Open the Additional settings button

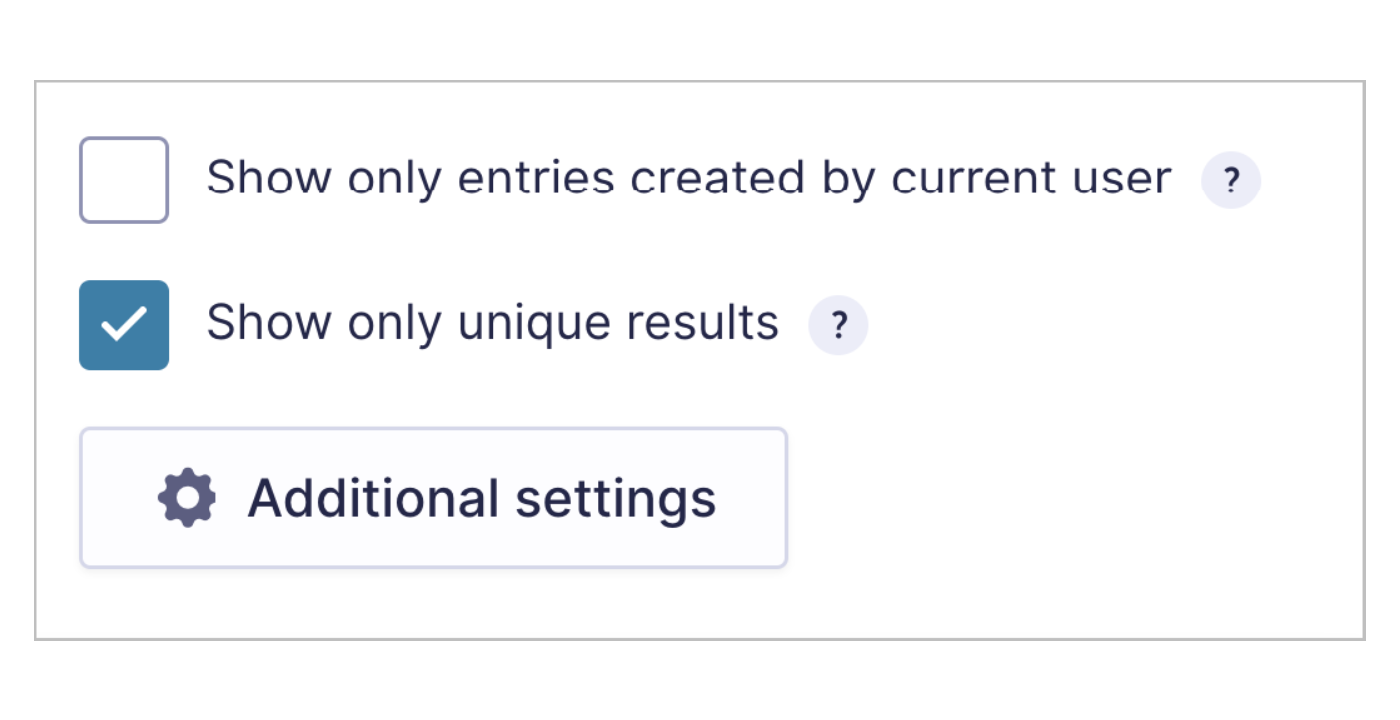434,498
